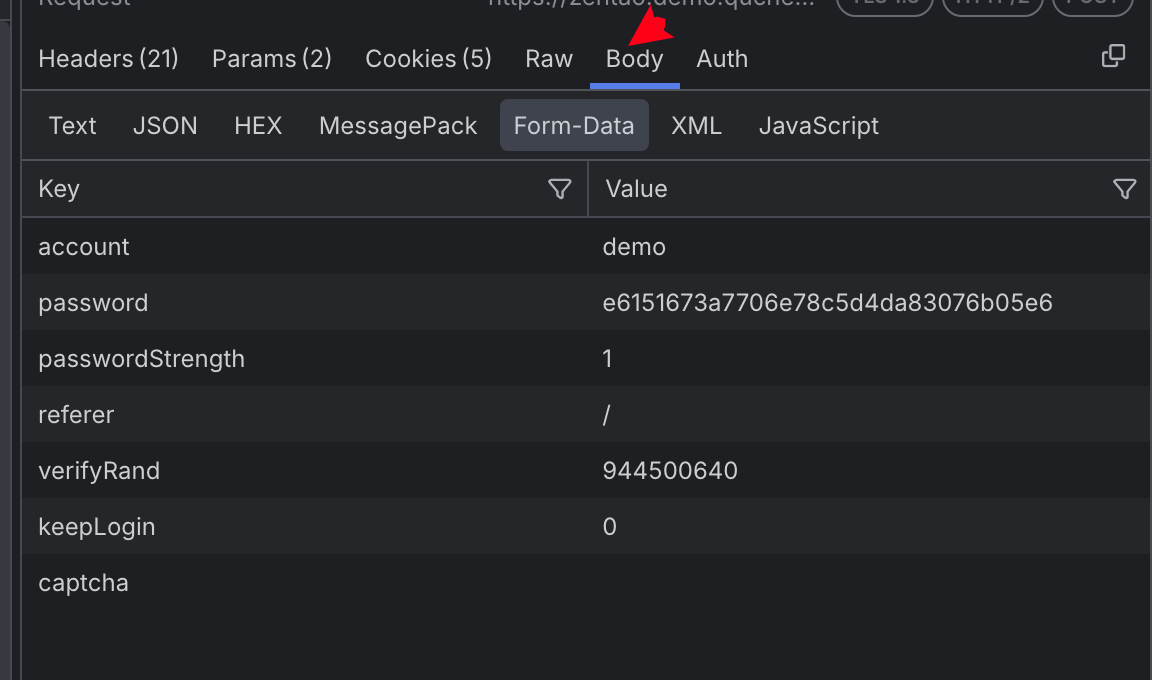Open the Auth tab
This screenshot has height=680, width=1152.
tap(722, 59)
